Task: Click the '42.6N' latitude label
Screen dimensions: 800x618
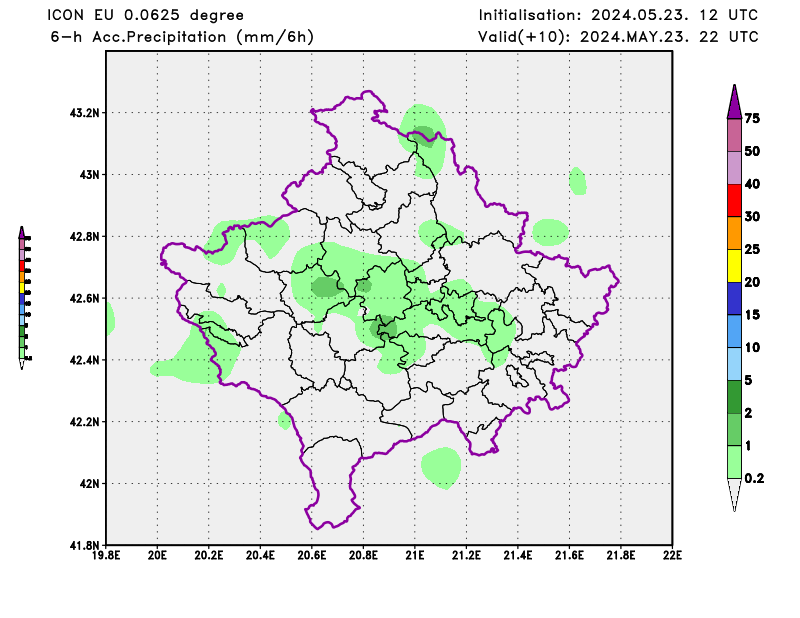Action: coord(85,298)
